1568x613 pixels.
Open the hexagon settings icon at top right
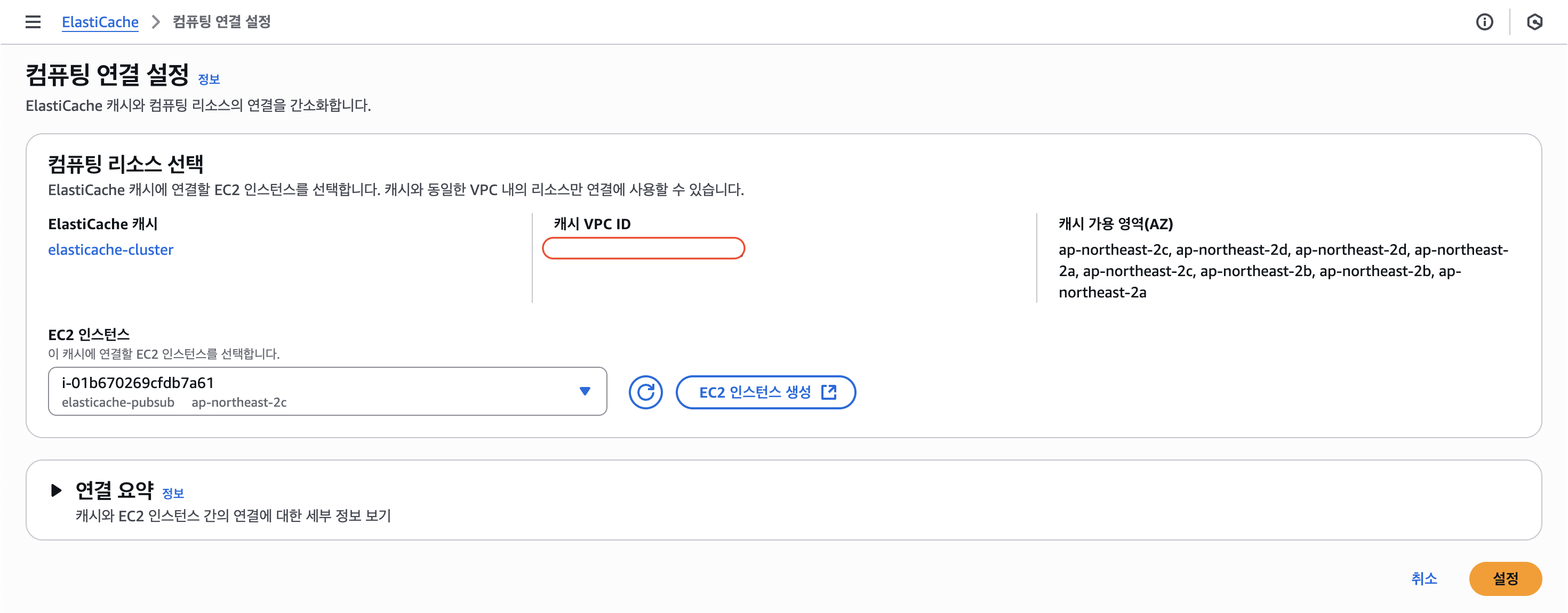(1534, 22)
